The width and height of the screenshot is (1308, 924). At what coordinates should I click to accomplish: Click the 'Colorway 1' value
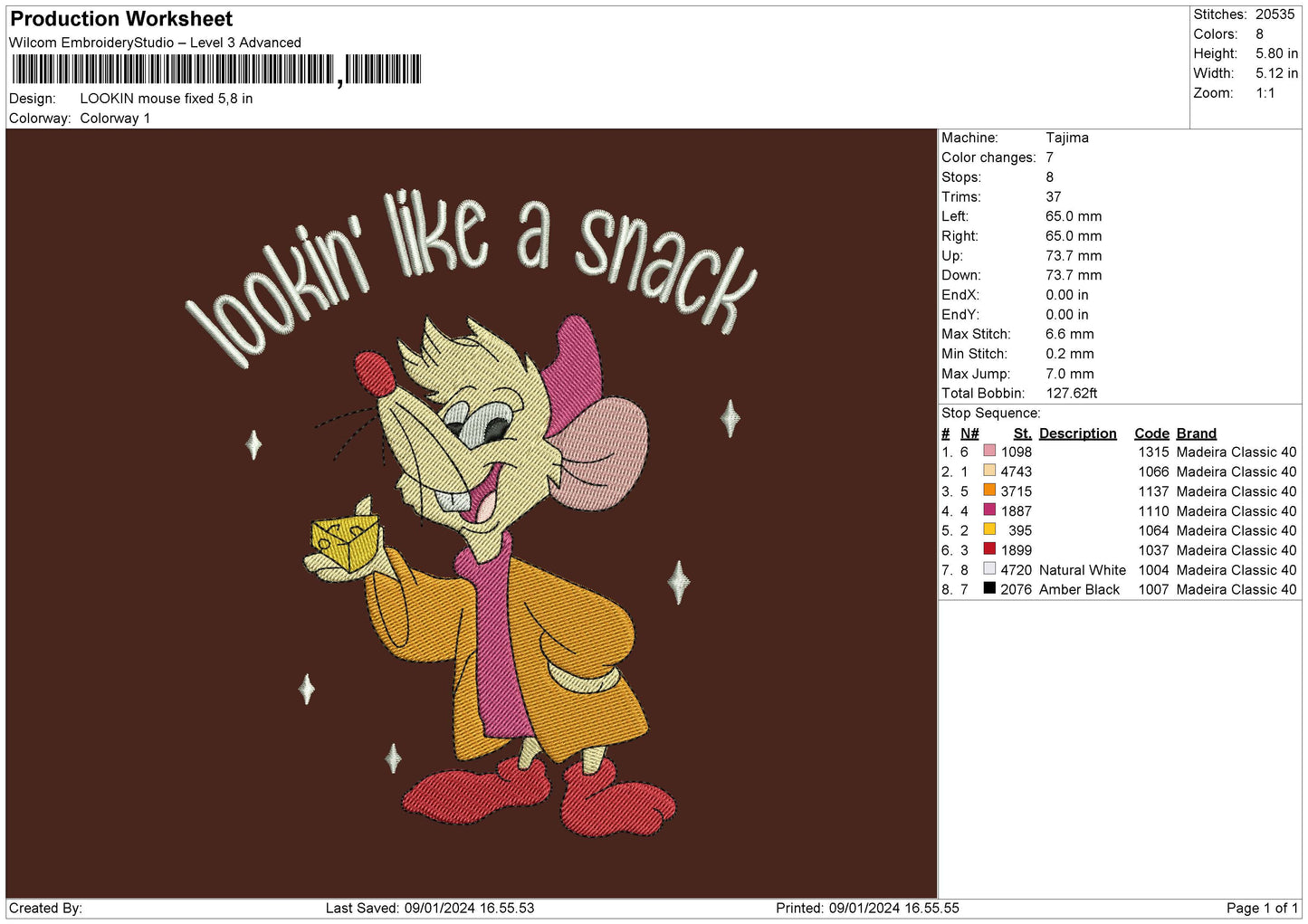pyautogui.click(x=115, y=119)
